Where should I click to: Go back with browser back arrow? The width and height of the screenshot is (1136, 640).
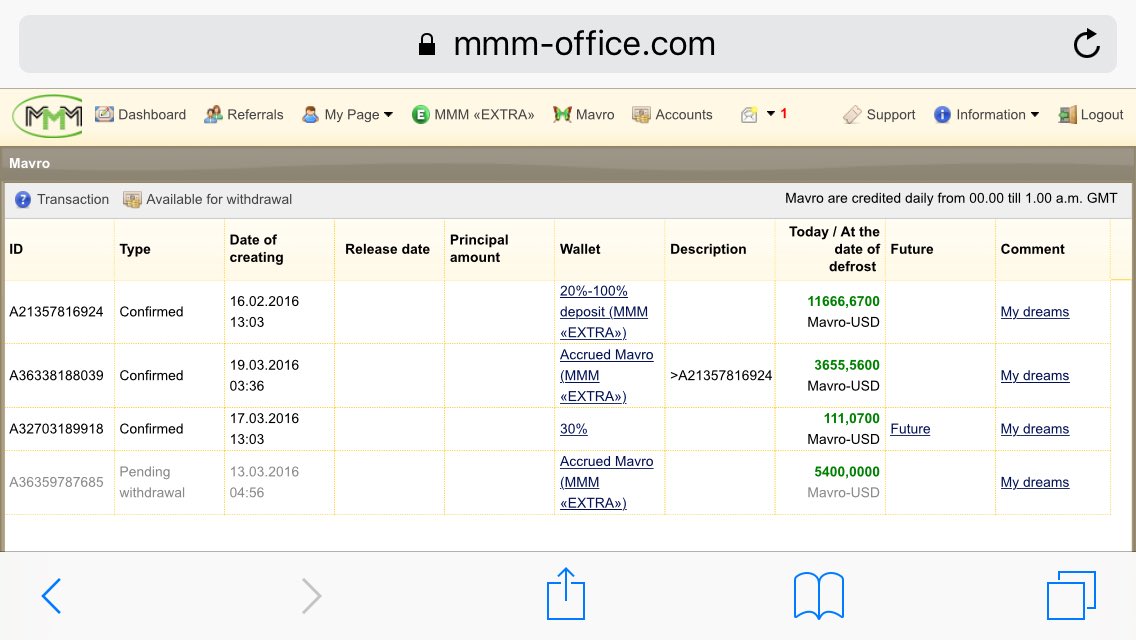[51, 596]
